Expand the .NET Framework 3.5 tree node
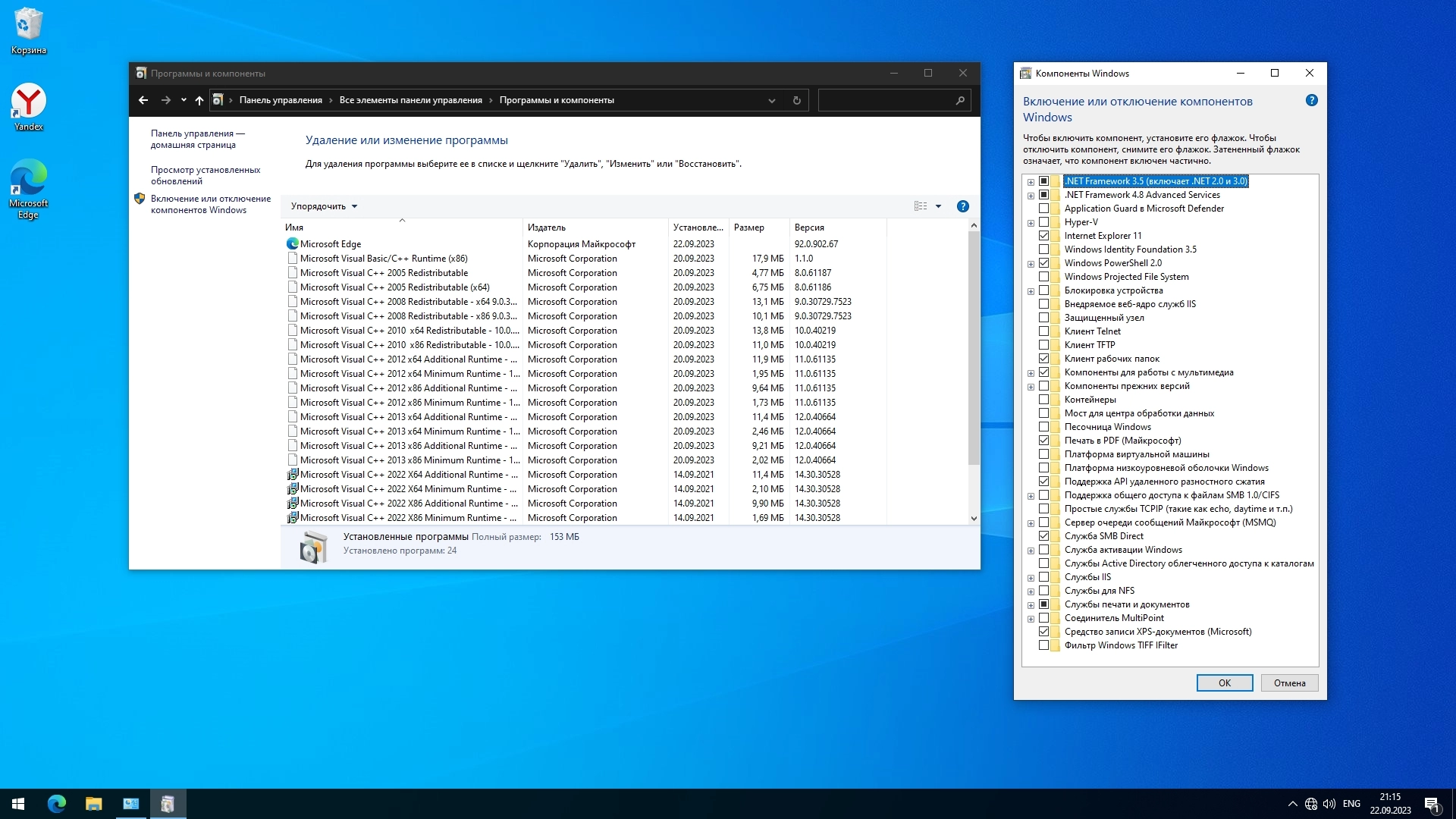The image size is (1456, 819). click(x=1031, y=182)
